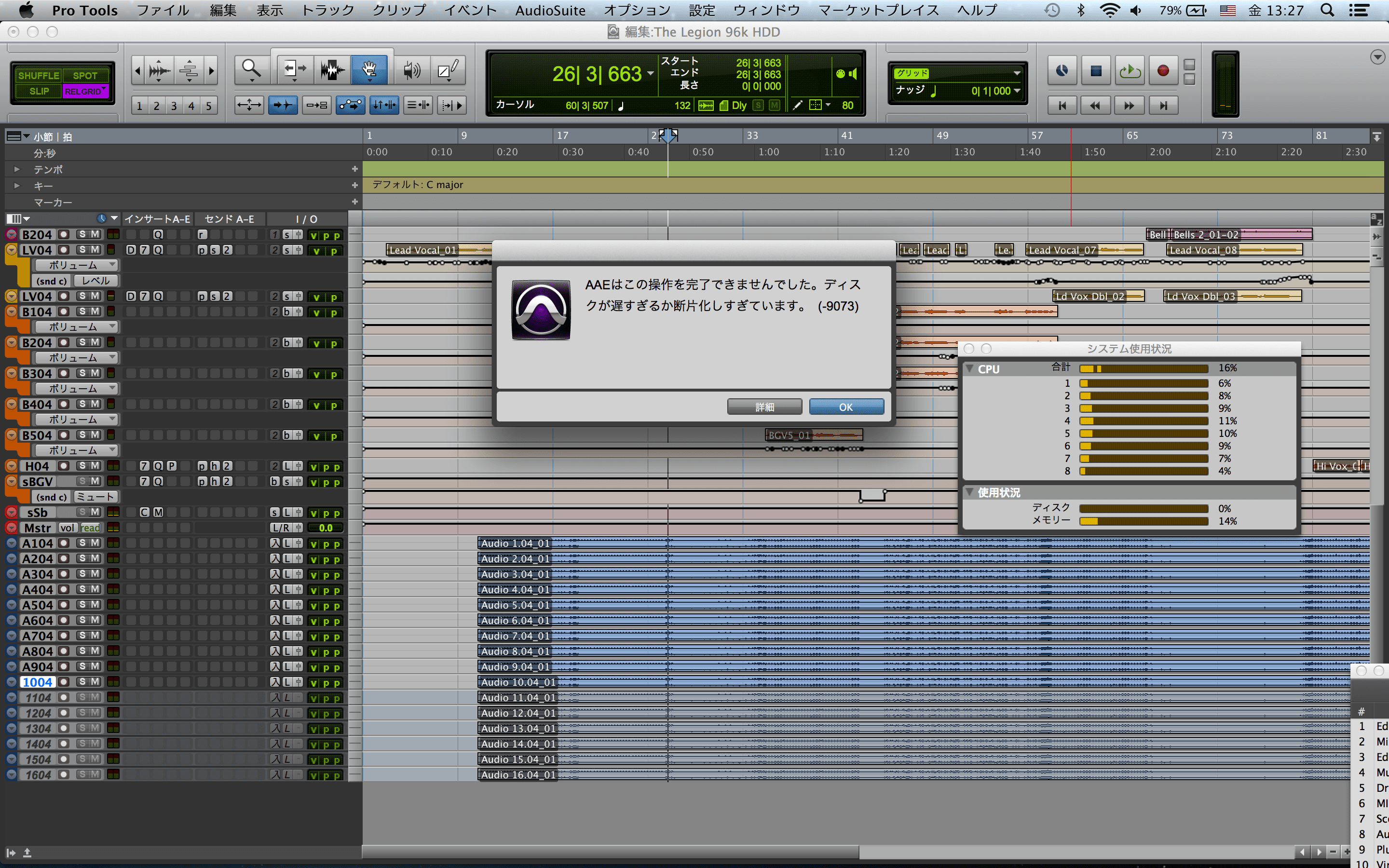
Task: Click 詳細 button in error dialog
Action: click(764, 407)
